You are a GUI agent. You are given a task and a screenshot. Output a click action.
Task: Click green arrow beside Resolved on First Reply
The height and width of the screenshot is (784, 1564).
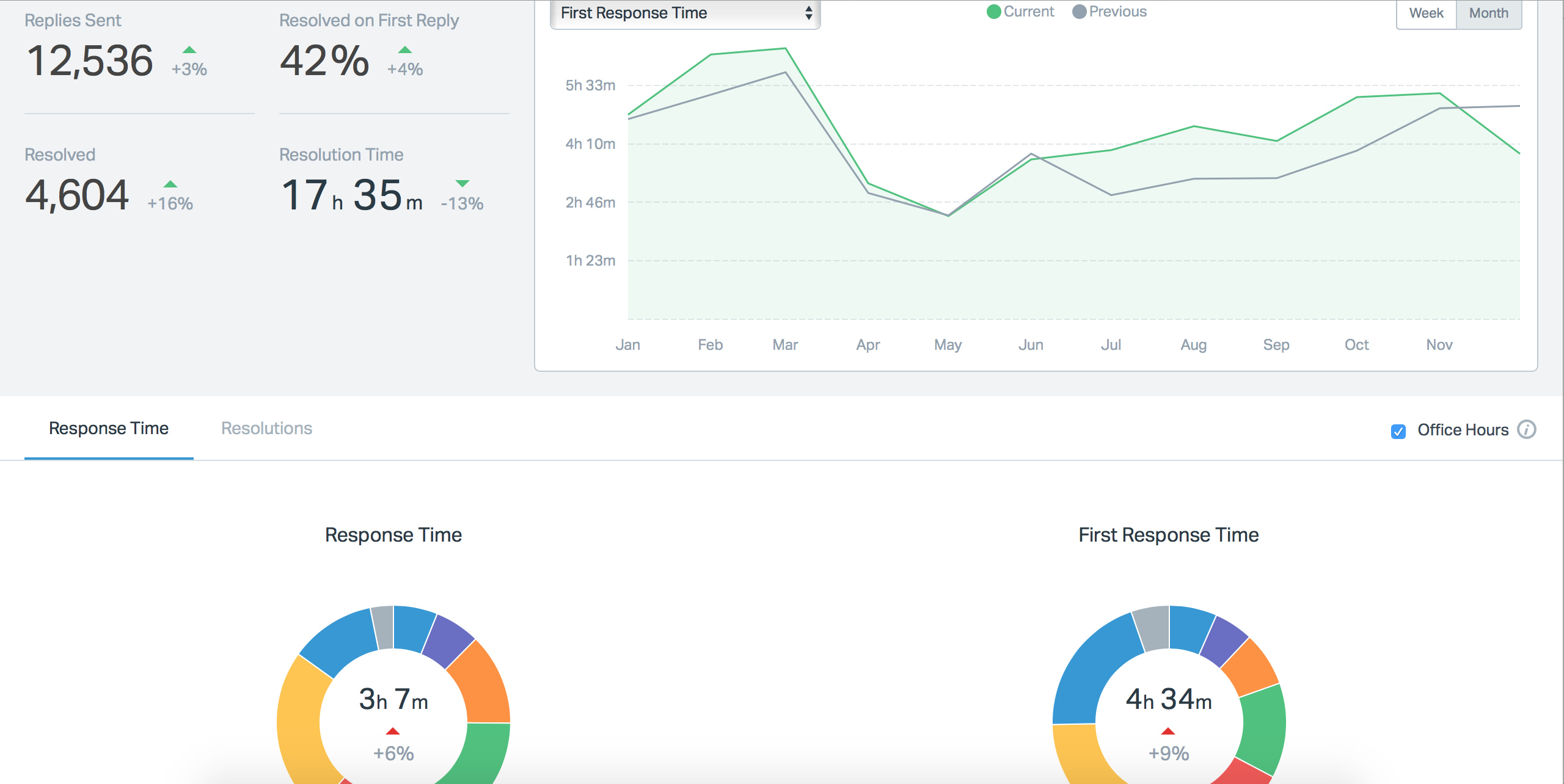[x=405, y=50]
